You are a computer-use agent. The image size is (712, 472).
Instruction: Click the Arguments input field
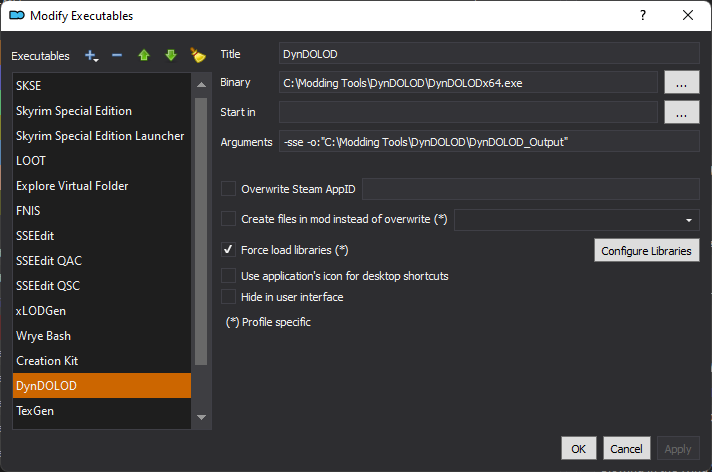coord(487,142)
